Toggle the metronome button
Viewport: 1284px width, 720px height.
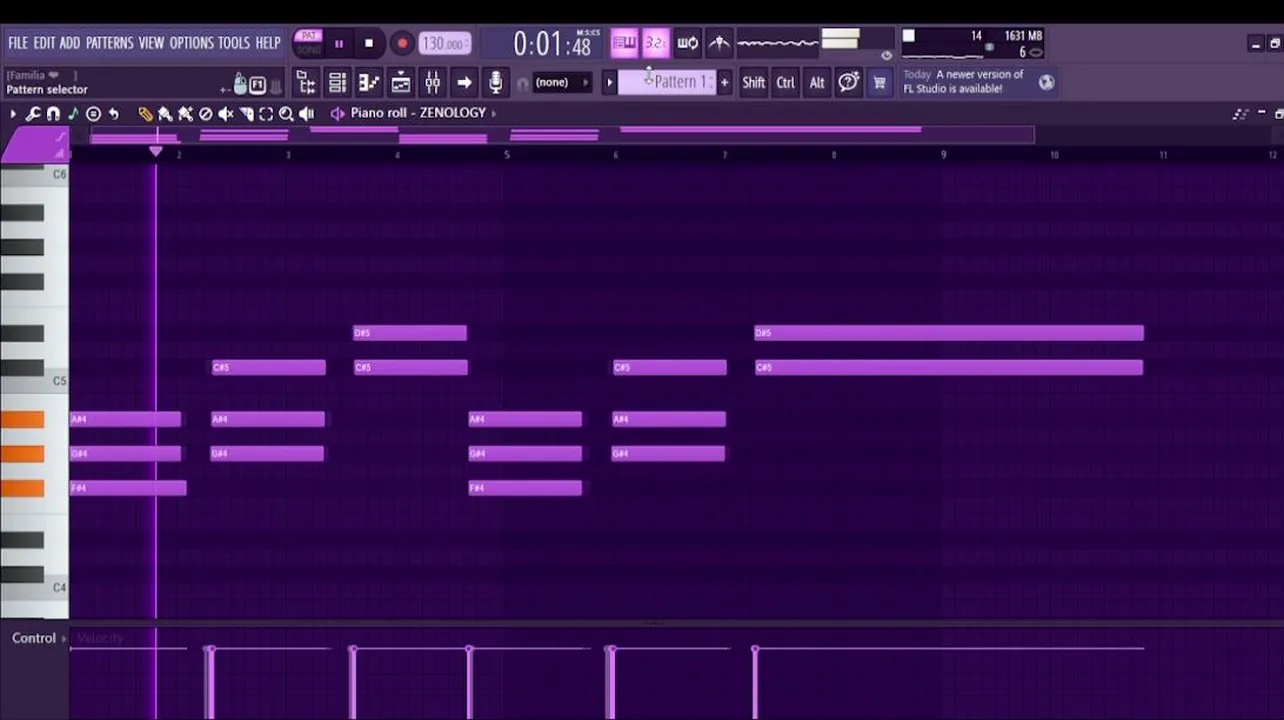click(719, 43)
